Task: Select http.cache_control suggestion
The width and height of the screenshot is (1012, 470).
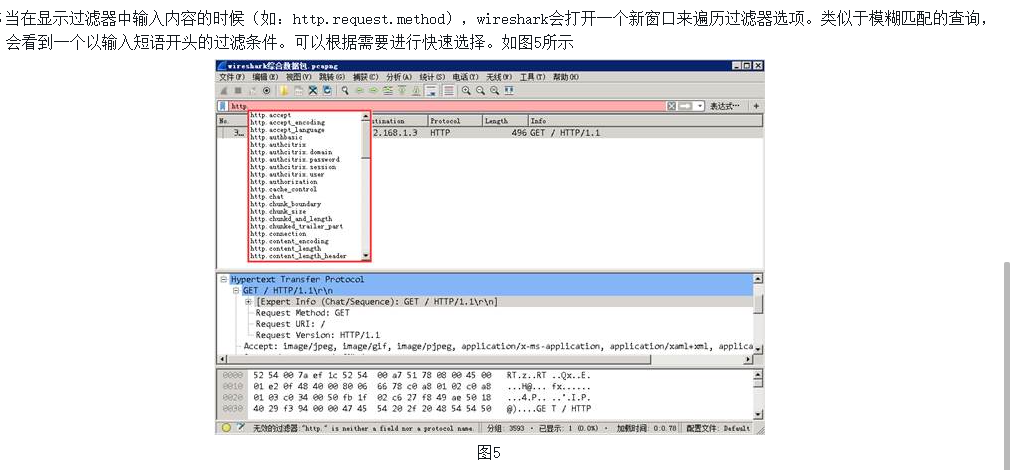Action: pos(284,189)
